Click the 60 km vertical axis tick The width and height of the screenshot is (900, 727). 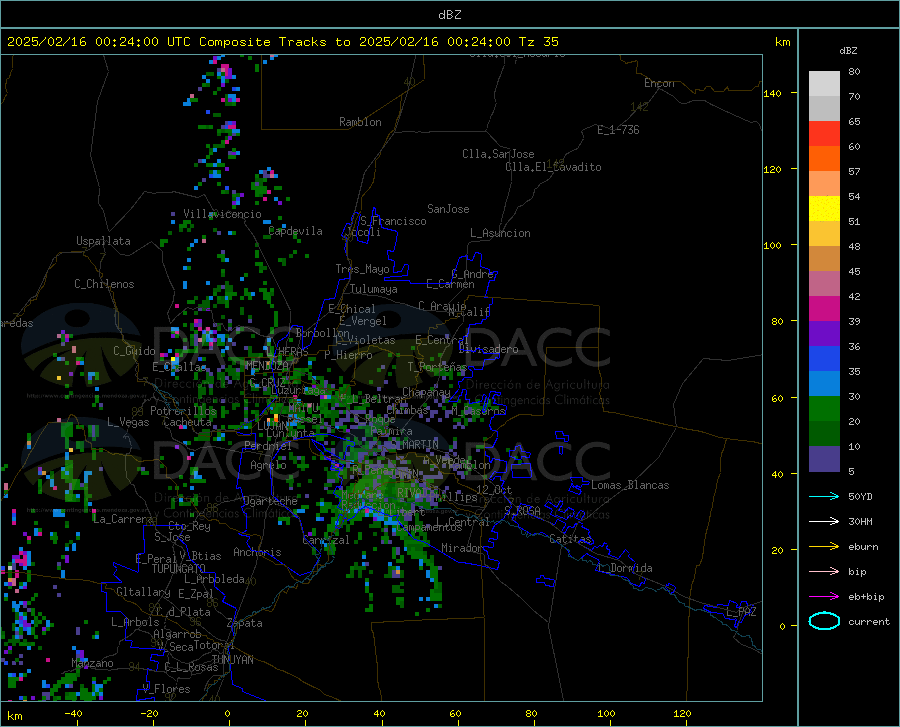coord(777,398)
